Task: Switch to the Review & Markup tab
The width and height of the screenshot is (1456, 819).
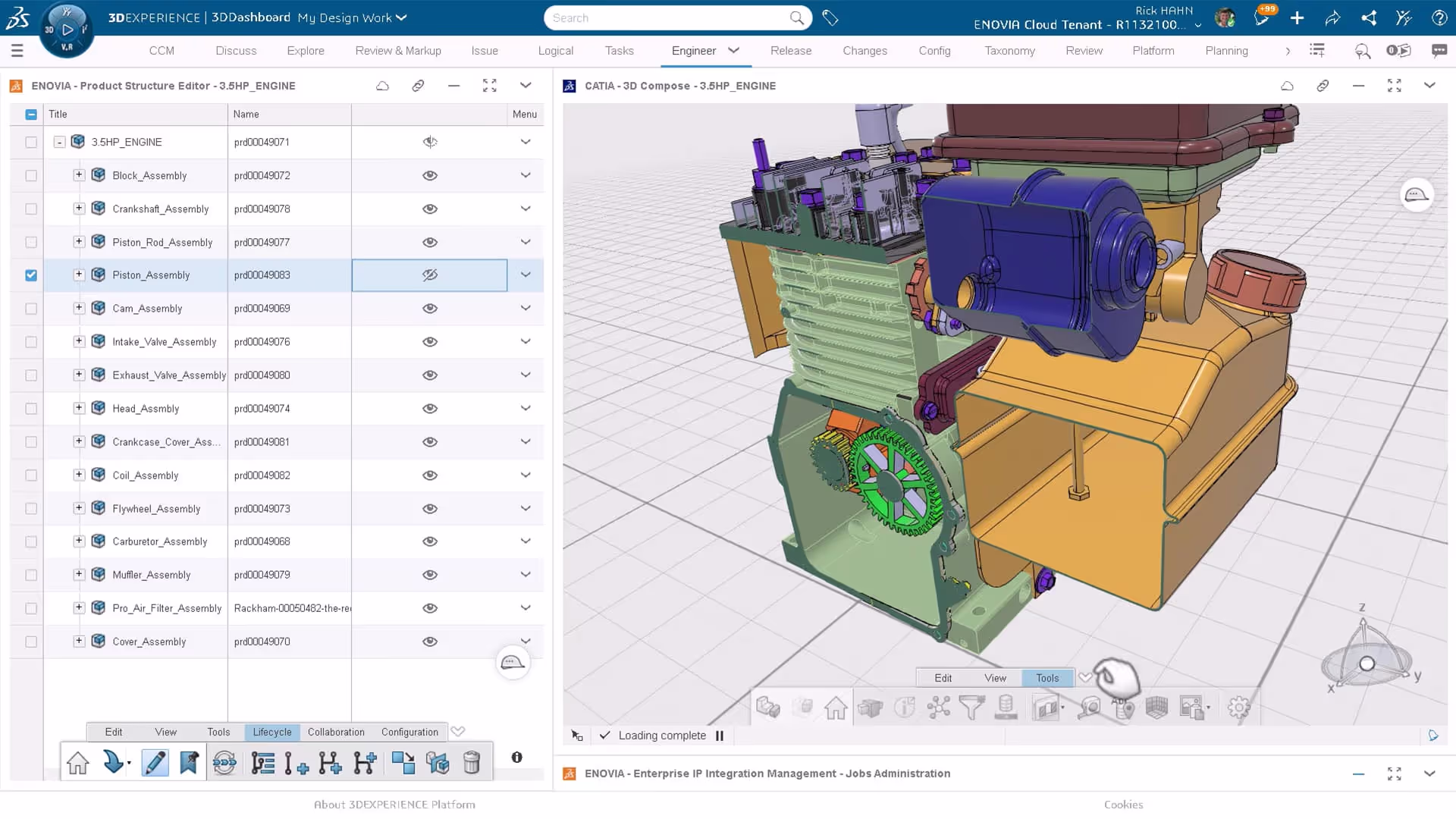Action: (x=398, y=51)
